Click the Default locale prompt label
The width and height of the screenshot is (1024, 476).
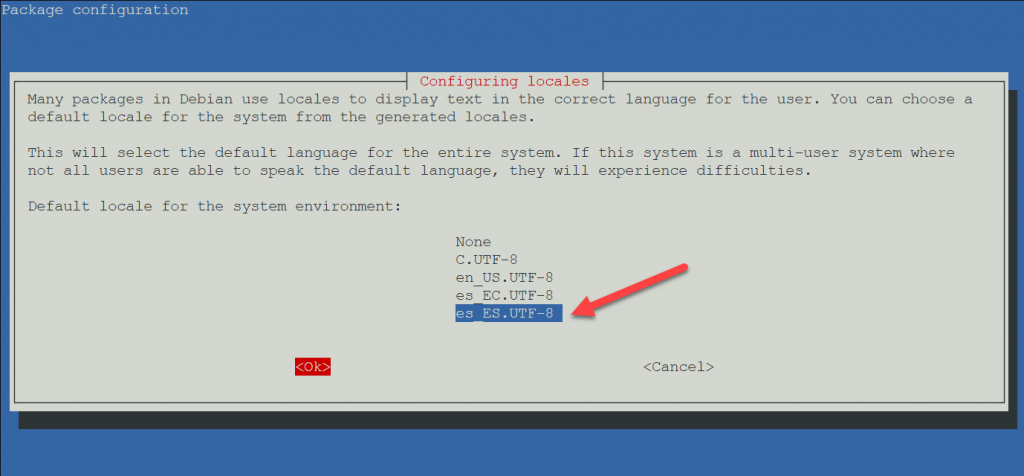[213, 207]
